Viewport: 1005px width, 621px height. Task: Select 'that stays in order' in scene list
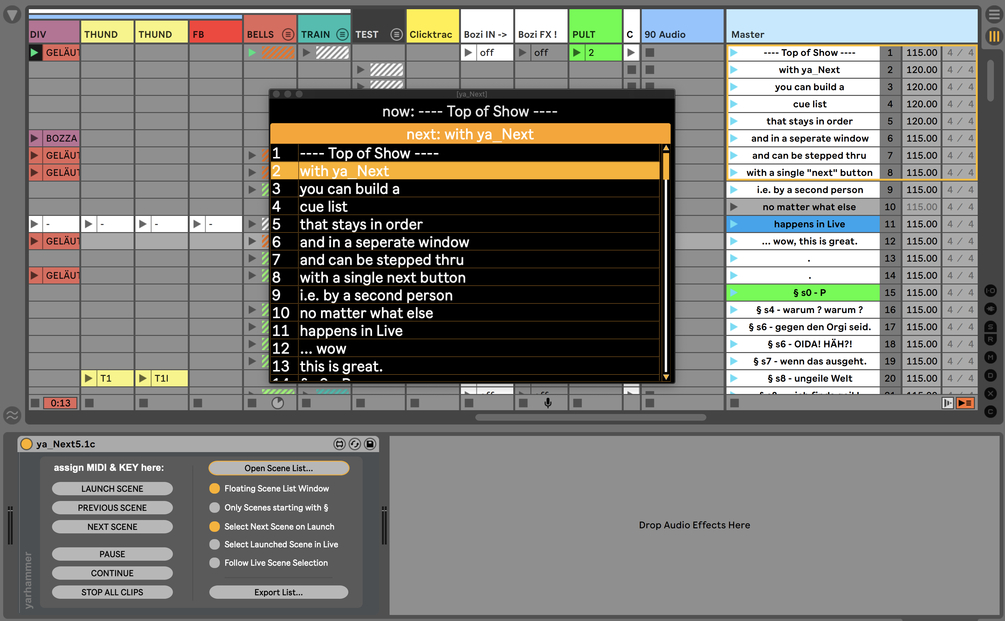pyautogui.click(x=361, y=224)
